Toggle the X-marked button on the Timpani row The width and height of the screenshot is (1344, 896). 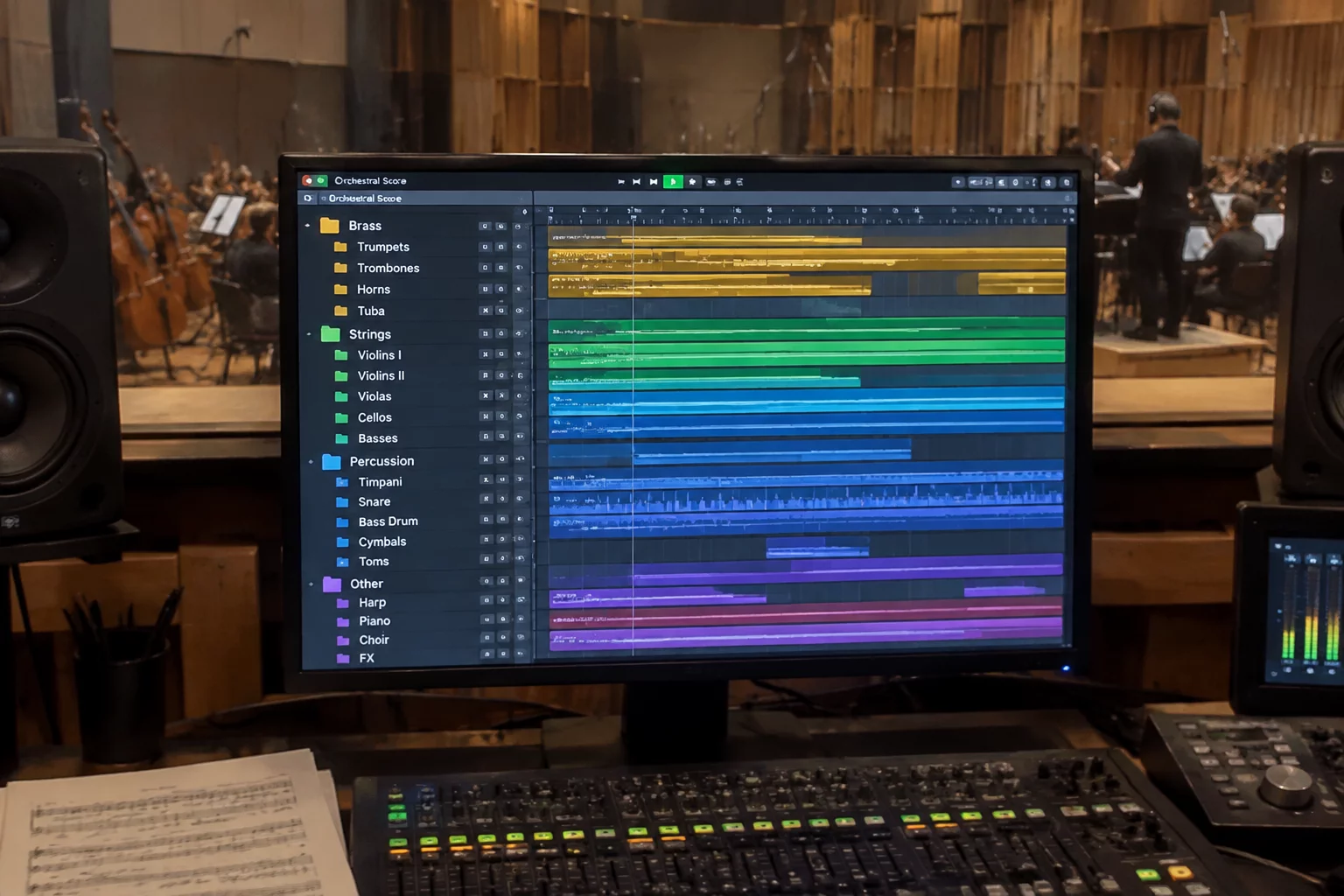[x=486, y=479]
